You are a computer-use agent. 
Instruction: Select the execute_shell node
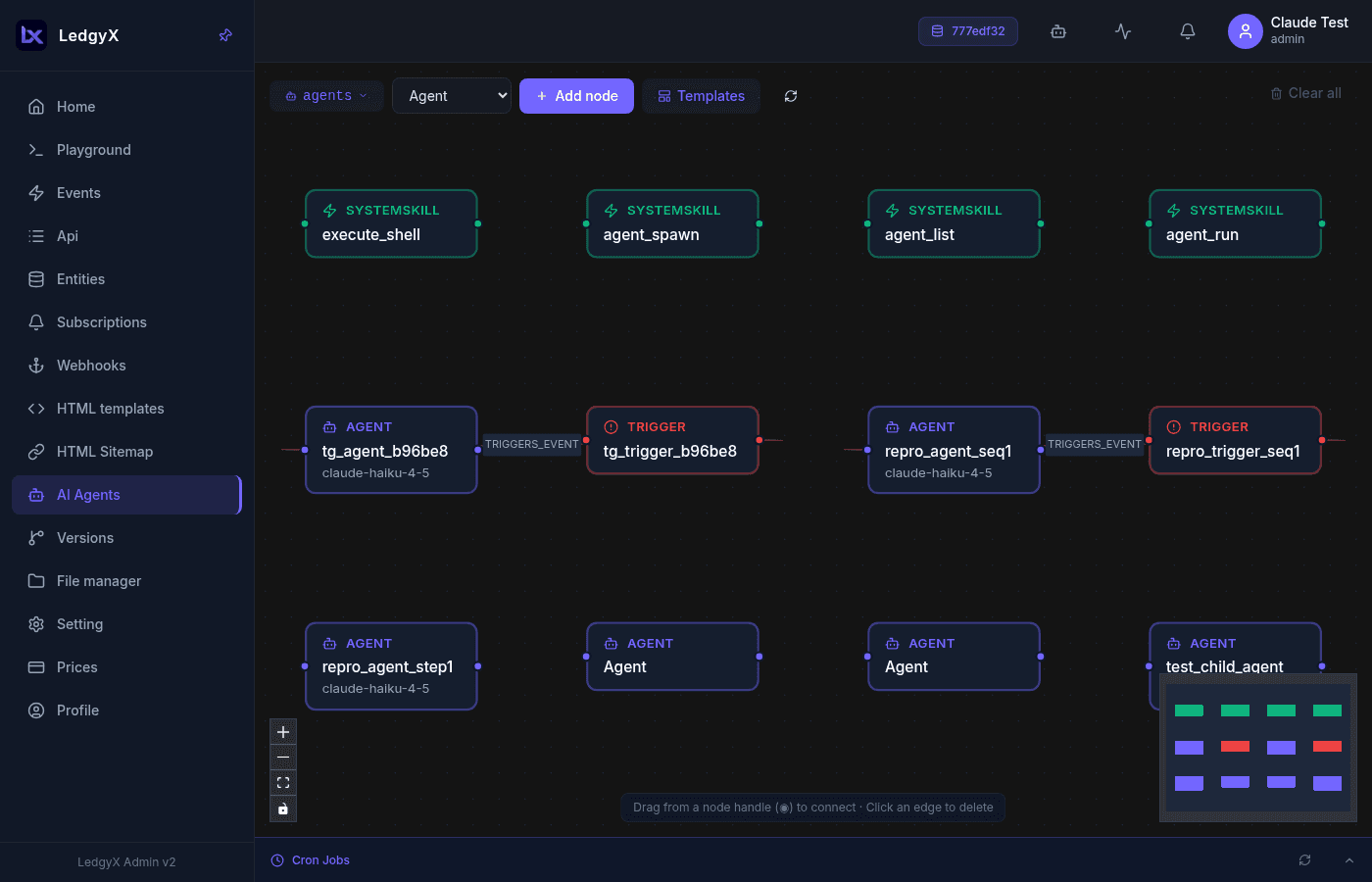(391, 223)
